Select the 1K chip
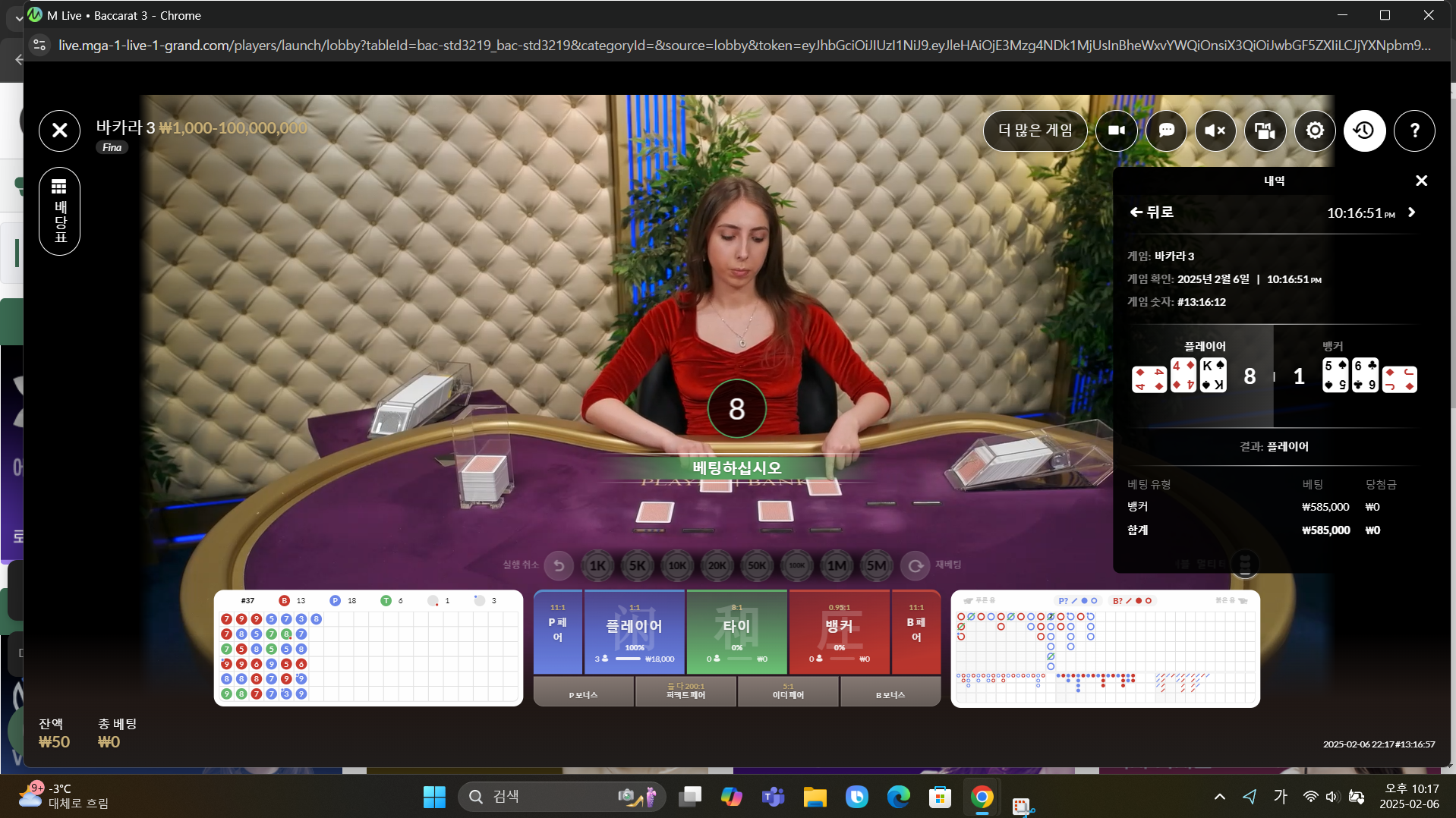The image size is (1456, 818). [597, 565]
